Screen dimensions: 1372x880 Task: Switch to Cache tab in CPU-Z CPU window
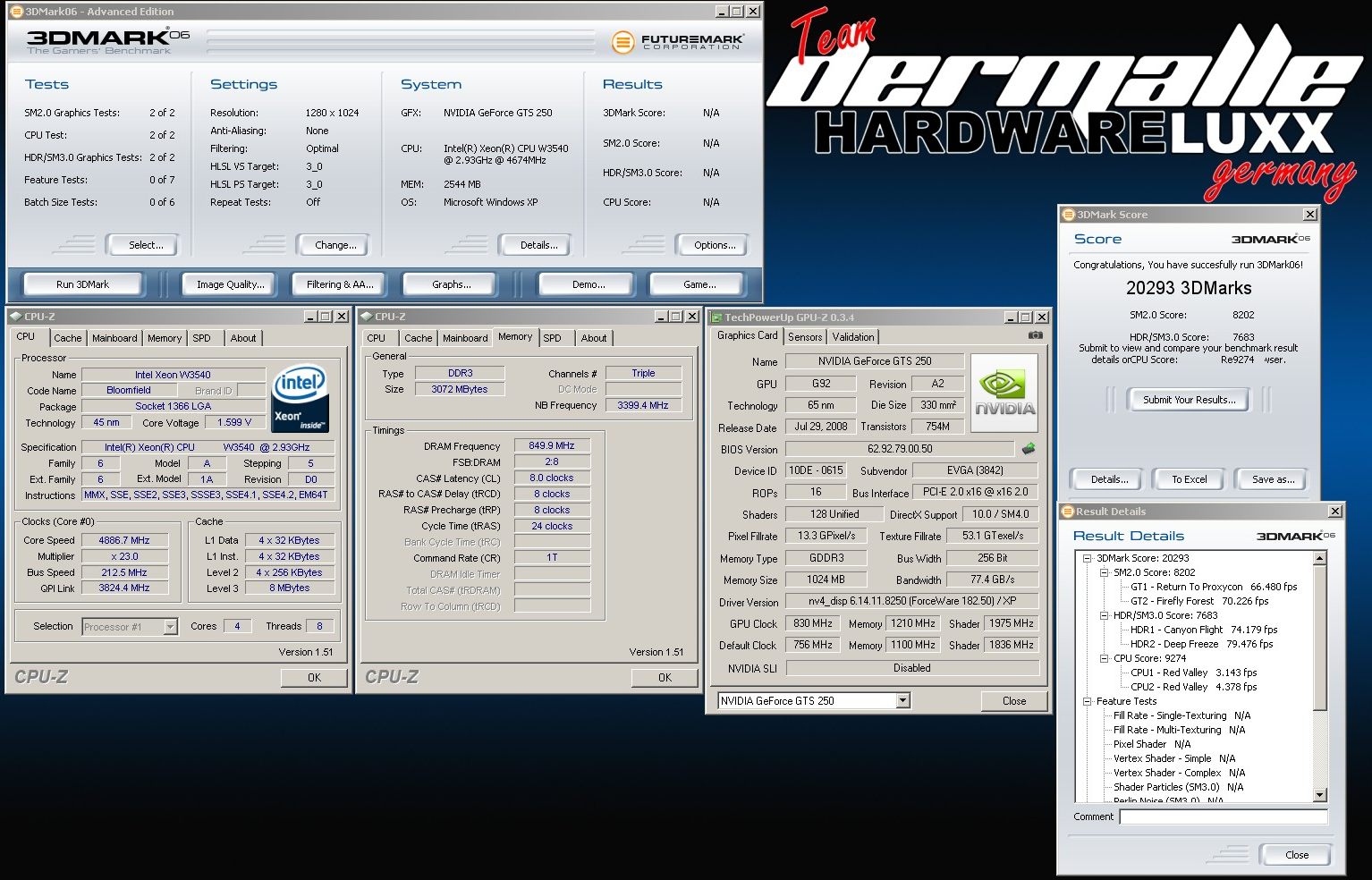[x=67, y=338]
